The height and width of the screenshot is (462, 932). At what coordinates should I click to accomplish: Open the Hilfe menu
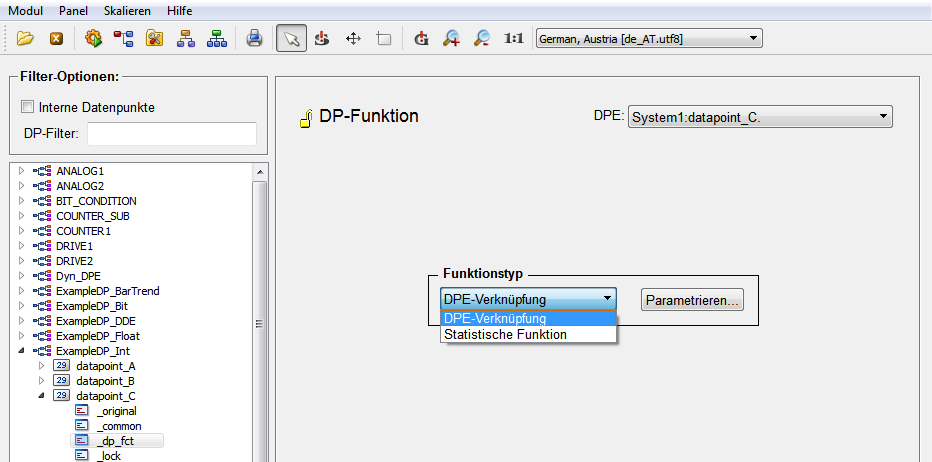[x=180, y=10]
